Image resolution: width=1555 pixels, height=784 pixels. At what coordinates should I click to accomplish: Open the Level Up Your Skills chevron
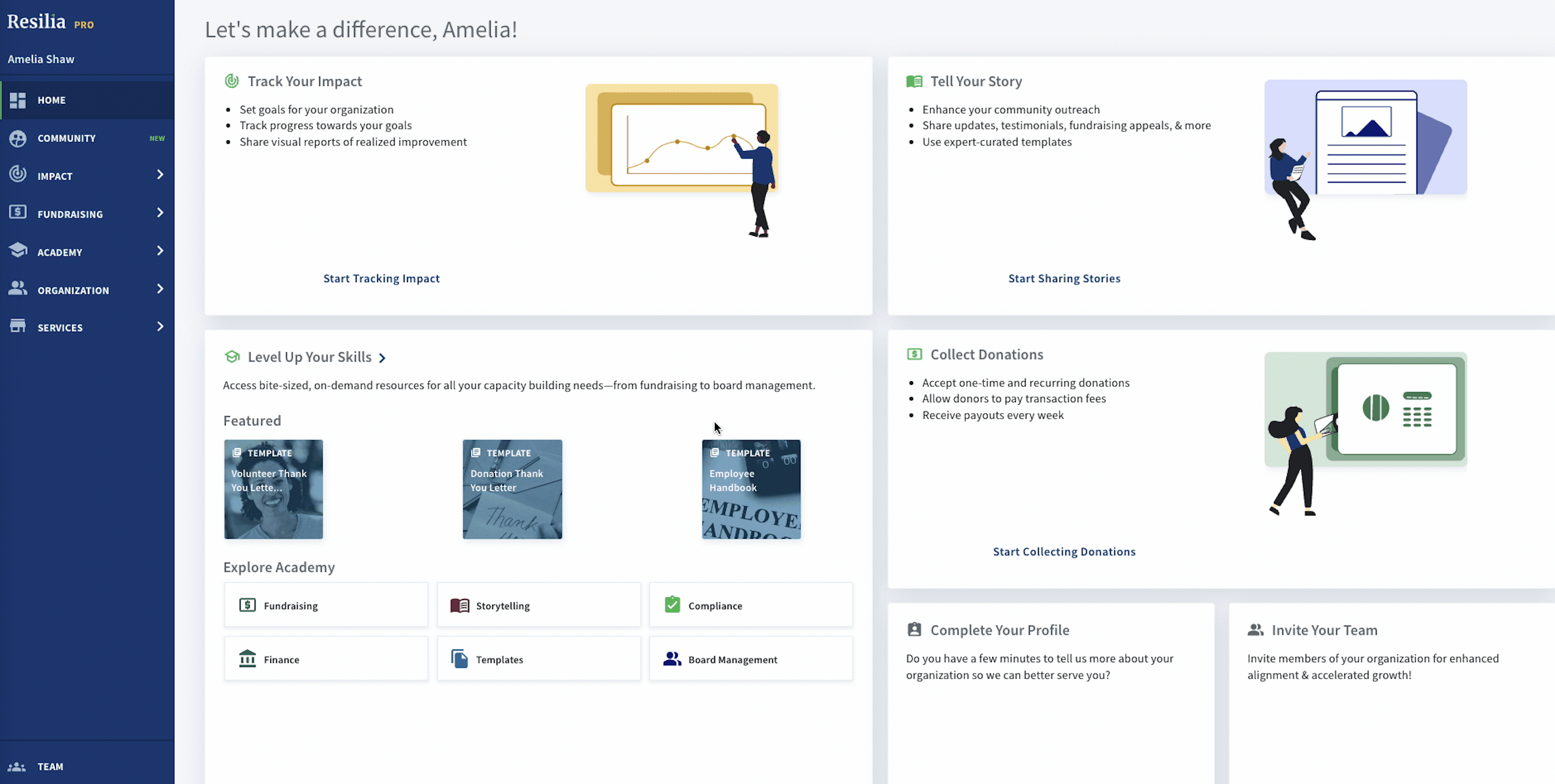382,357
